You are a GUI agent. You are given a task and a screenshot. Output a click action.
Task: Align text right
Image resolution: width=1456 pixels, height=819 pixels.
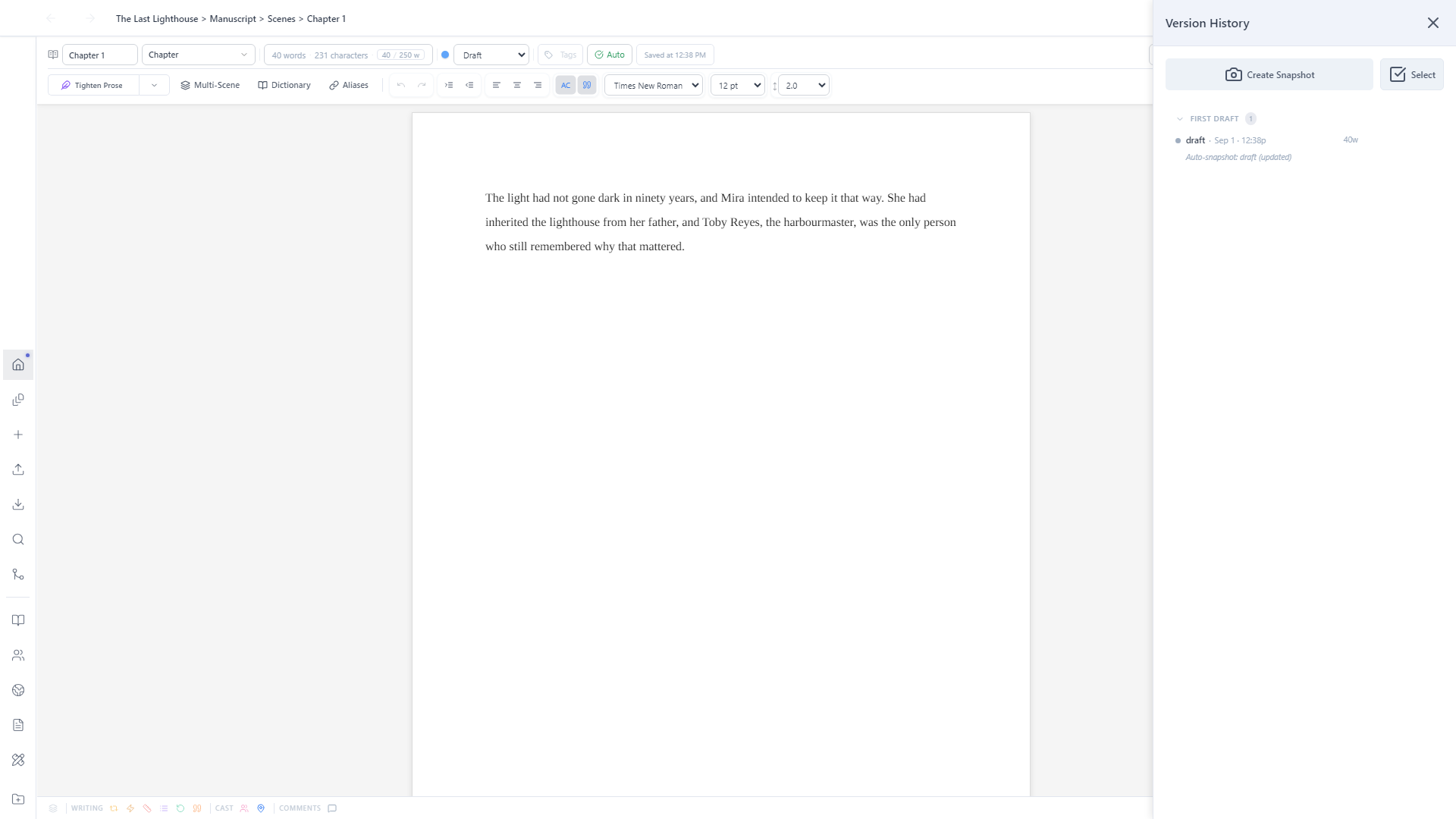coord(538,85)
